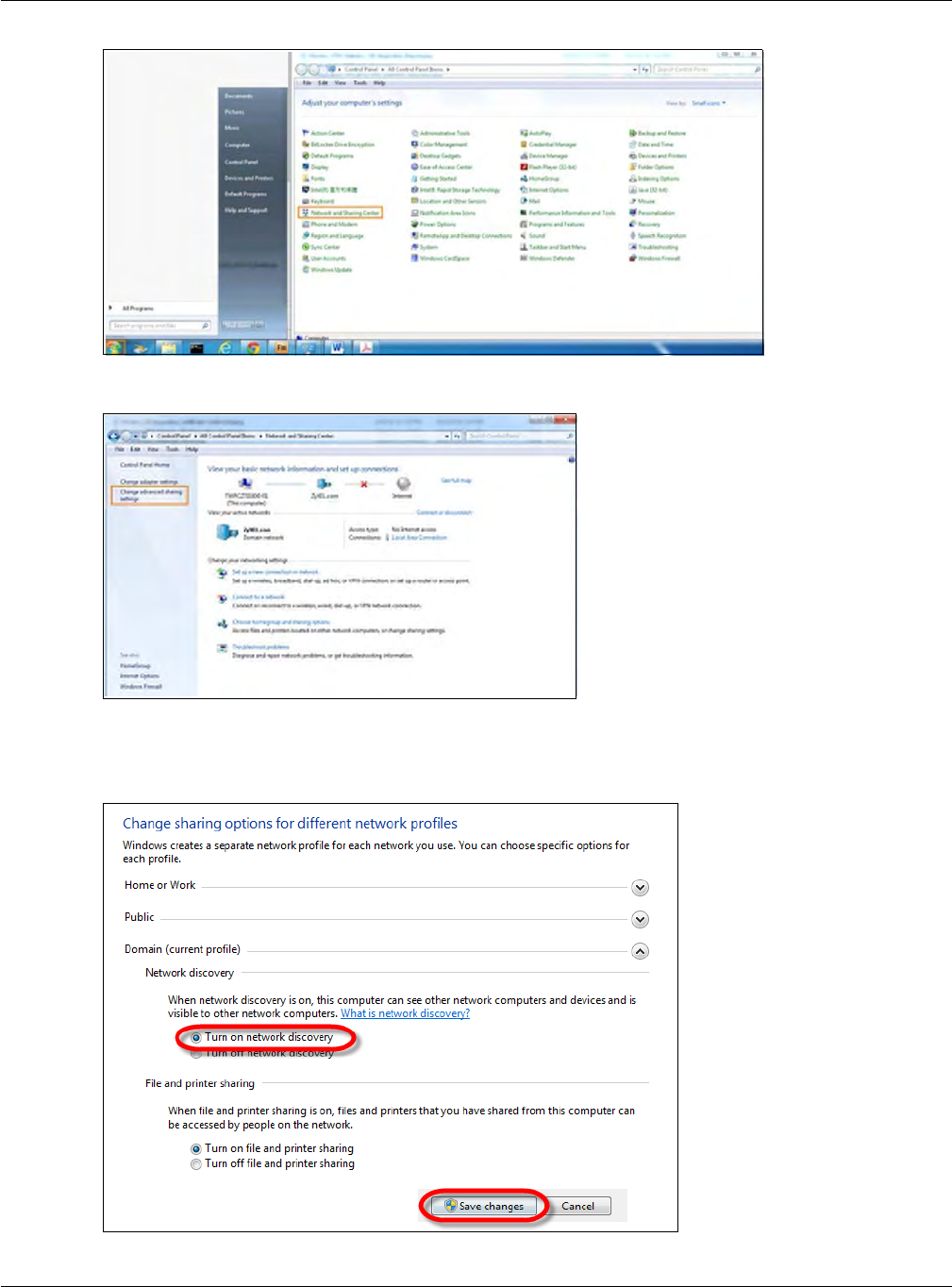Select Turn off network discovery

262,1053
